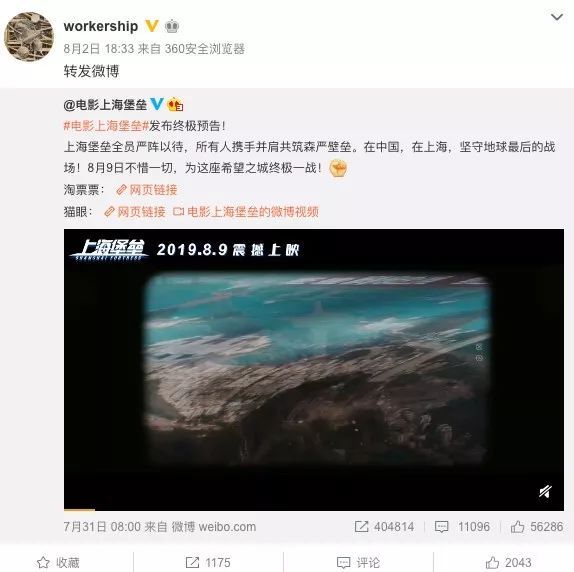Open the 评论 comment section
This screenshot has height=572, width=574.
coord(358,562)
